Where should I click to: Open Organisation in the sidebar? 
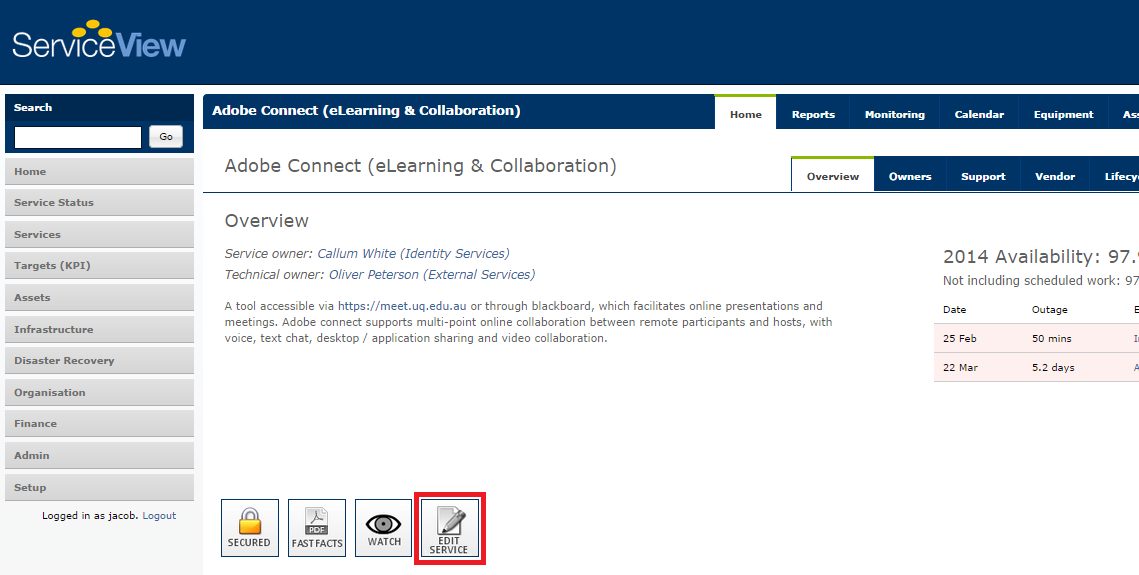click(100, 393)
